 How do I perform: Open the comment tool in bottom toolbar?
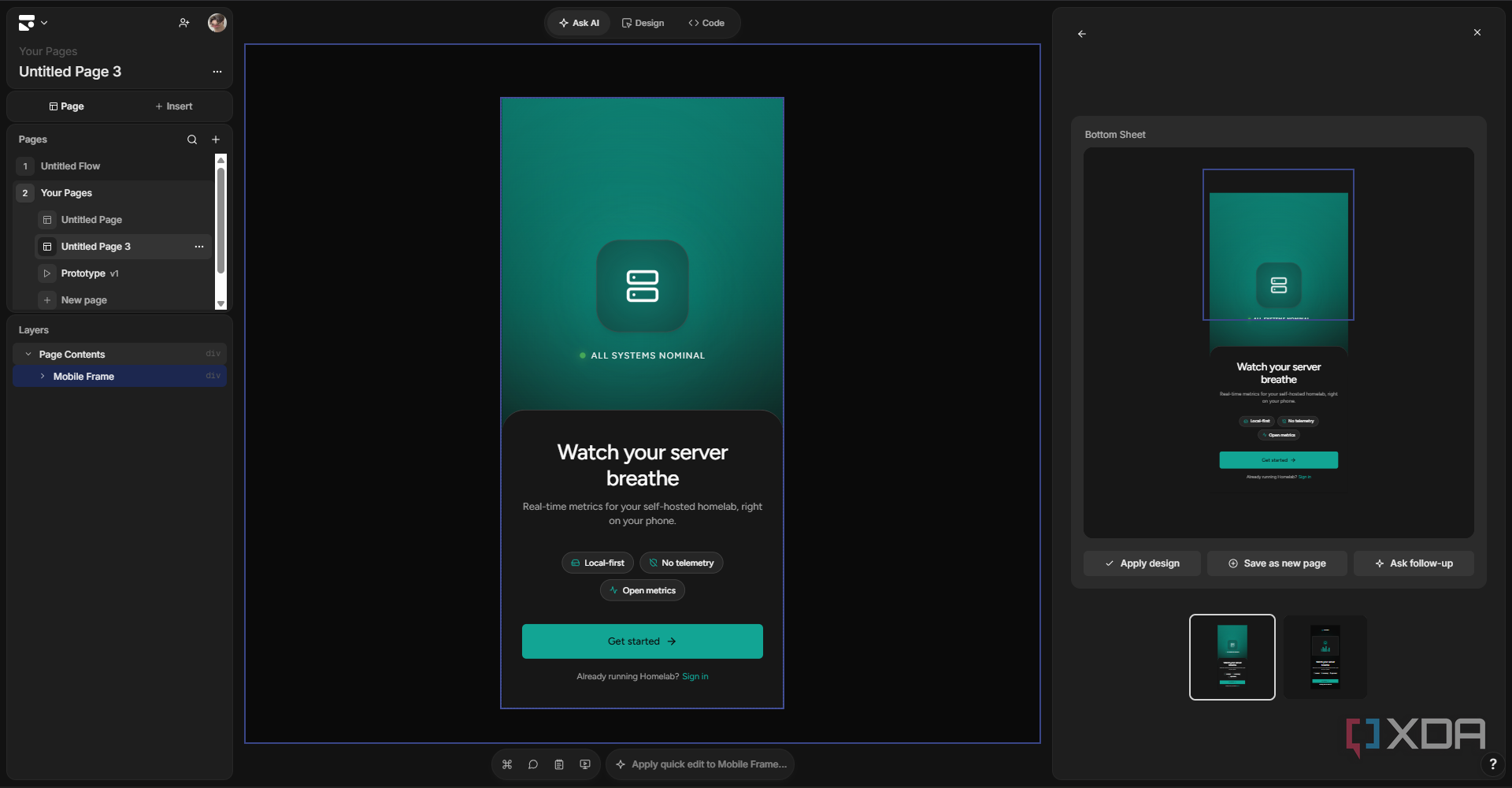(533, 764)
